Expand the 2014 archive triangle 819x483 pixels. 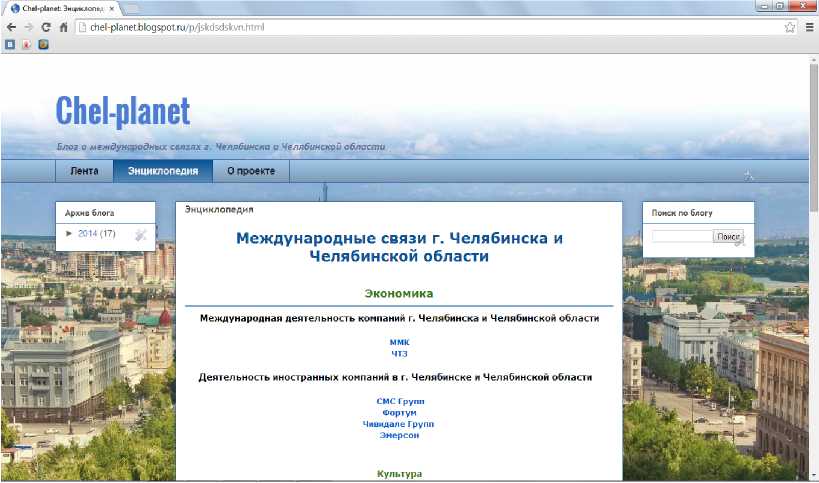69,233
